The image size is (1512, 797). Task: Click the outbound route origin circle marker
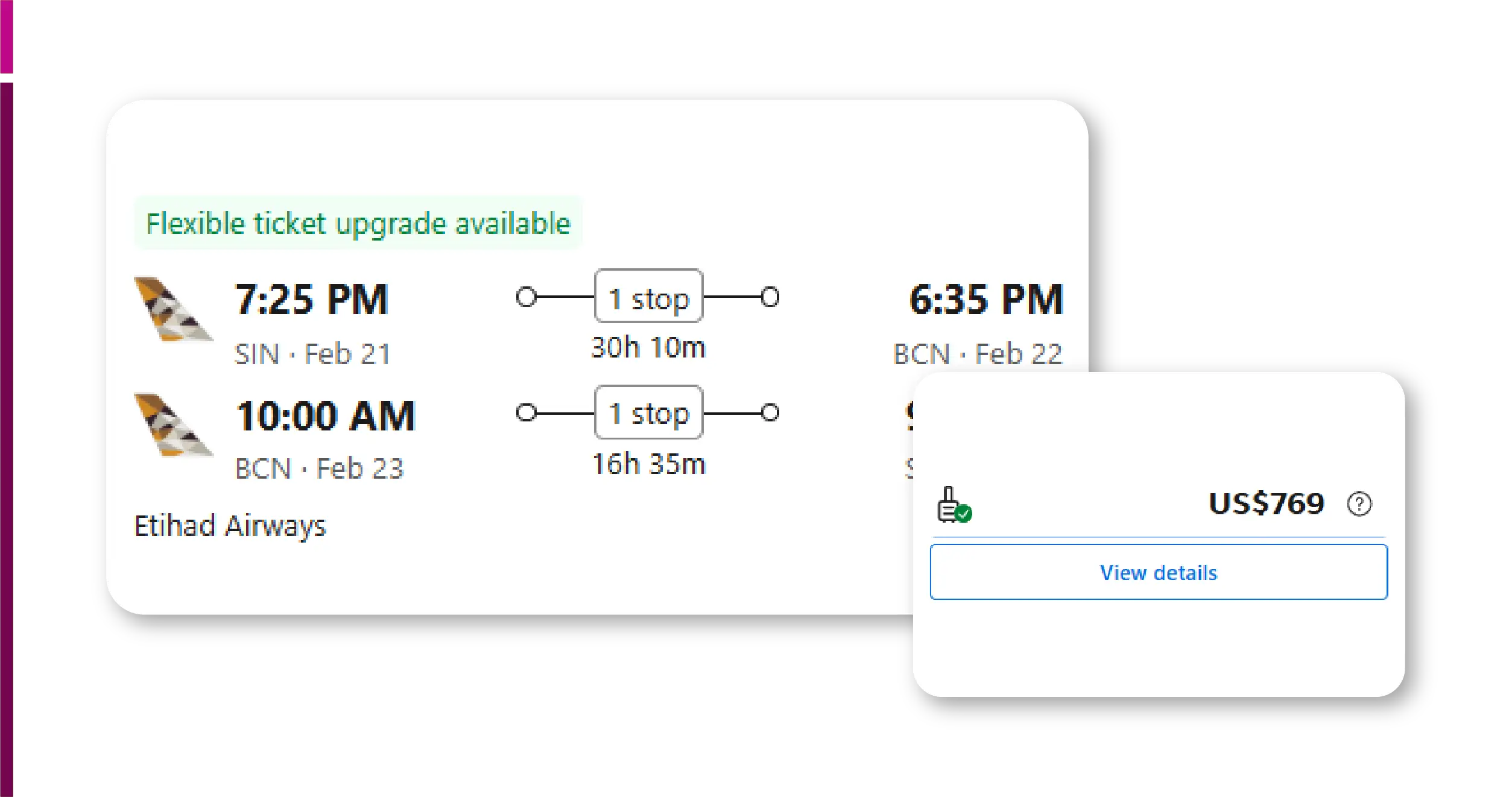coord(527,297)
